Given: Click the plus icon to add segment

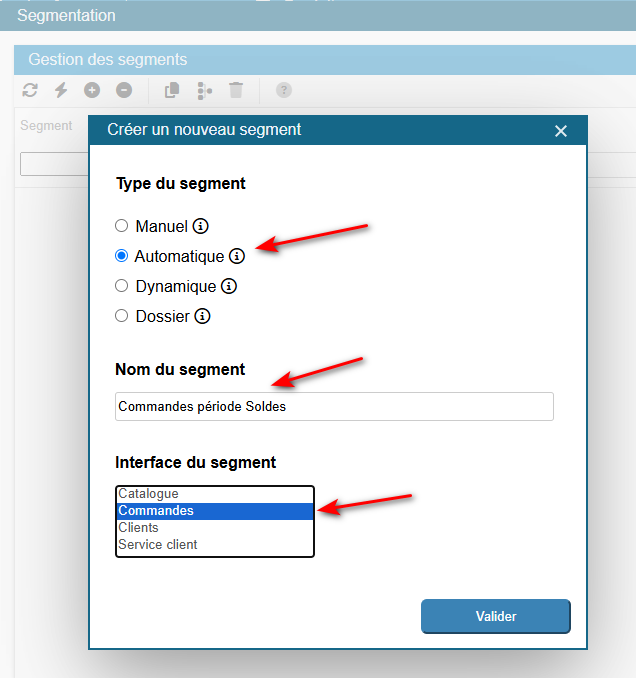Looking at the screenshot, I should pyautogui.click(x=92, y=90).
